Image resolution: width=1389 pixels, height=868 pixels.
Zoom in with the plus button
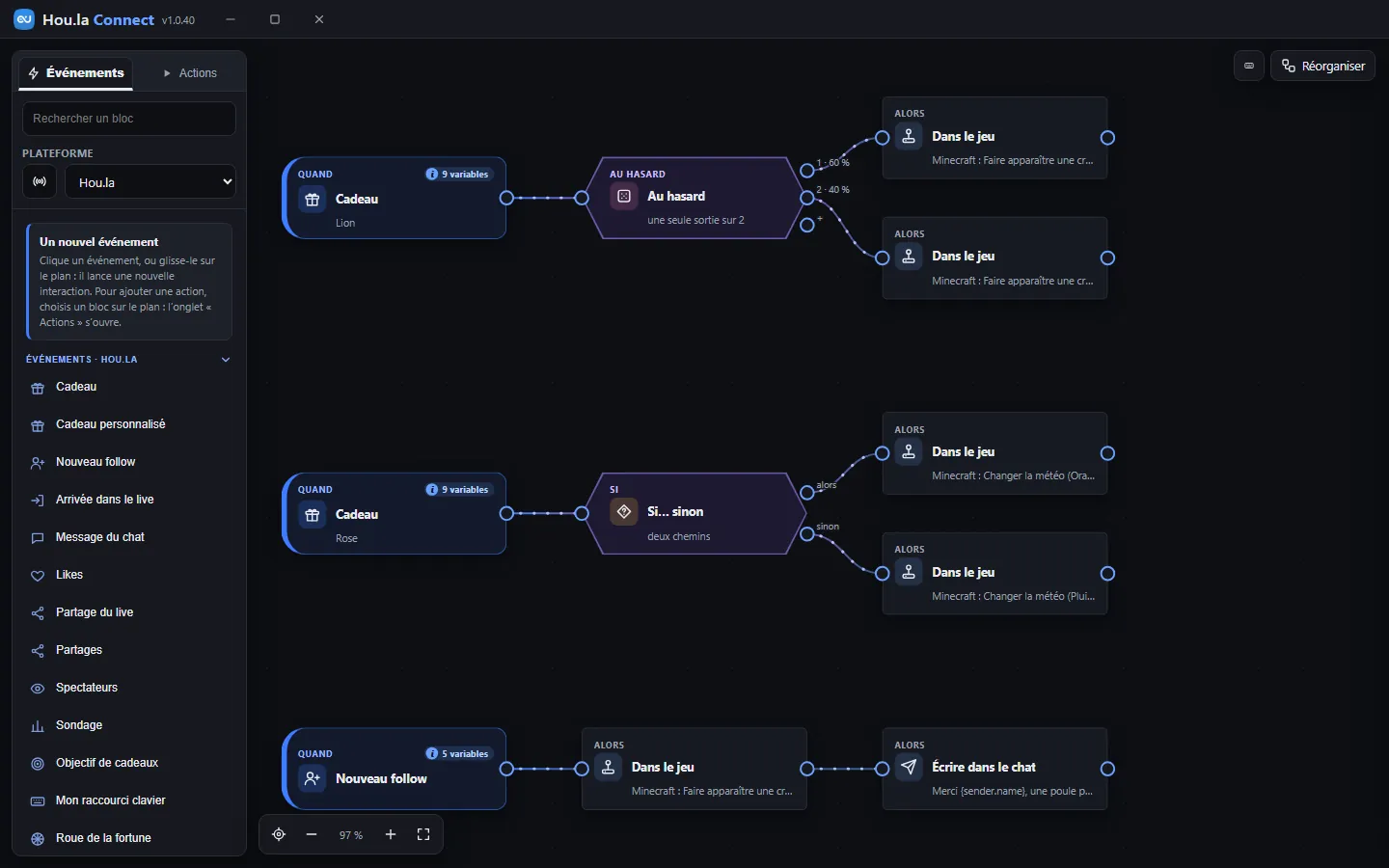pyautogui.click(x=391, y=834)
